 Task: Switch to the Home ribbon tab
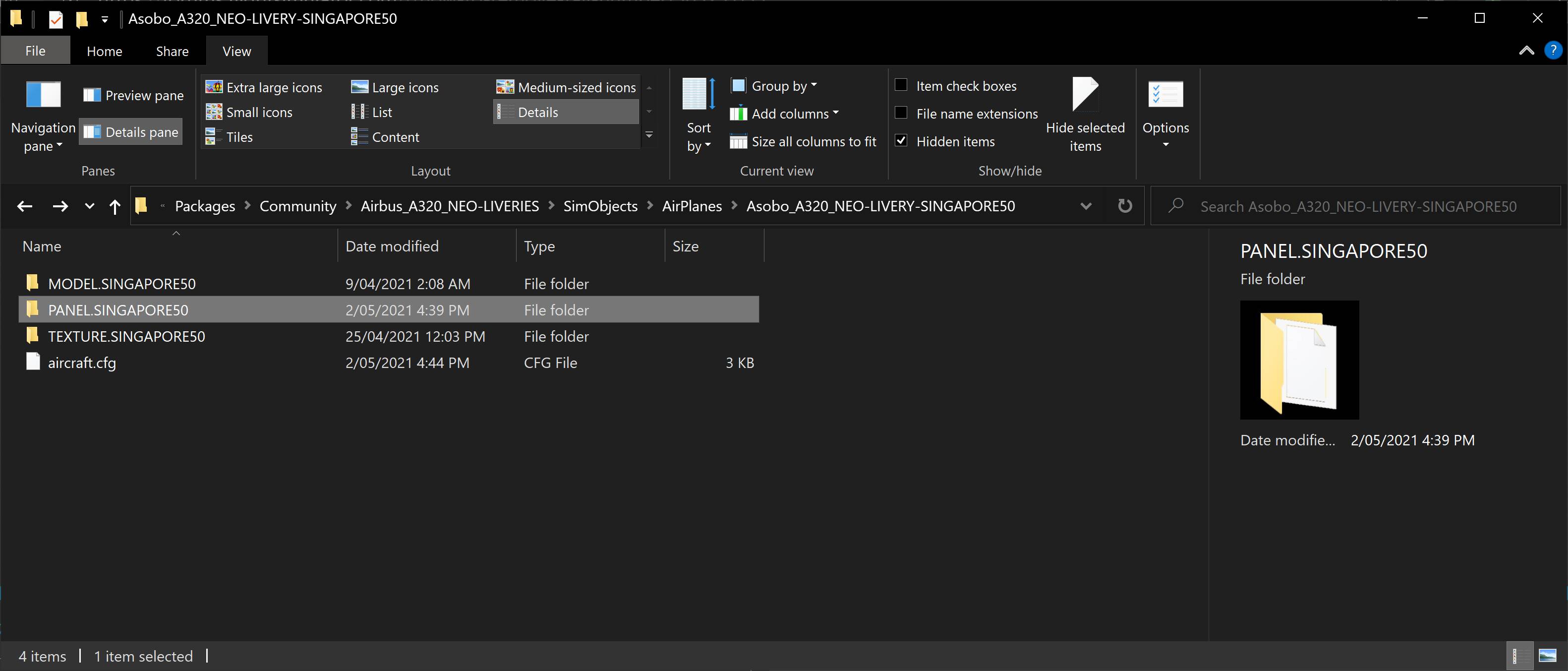104,51
